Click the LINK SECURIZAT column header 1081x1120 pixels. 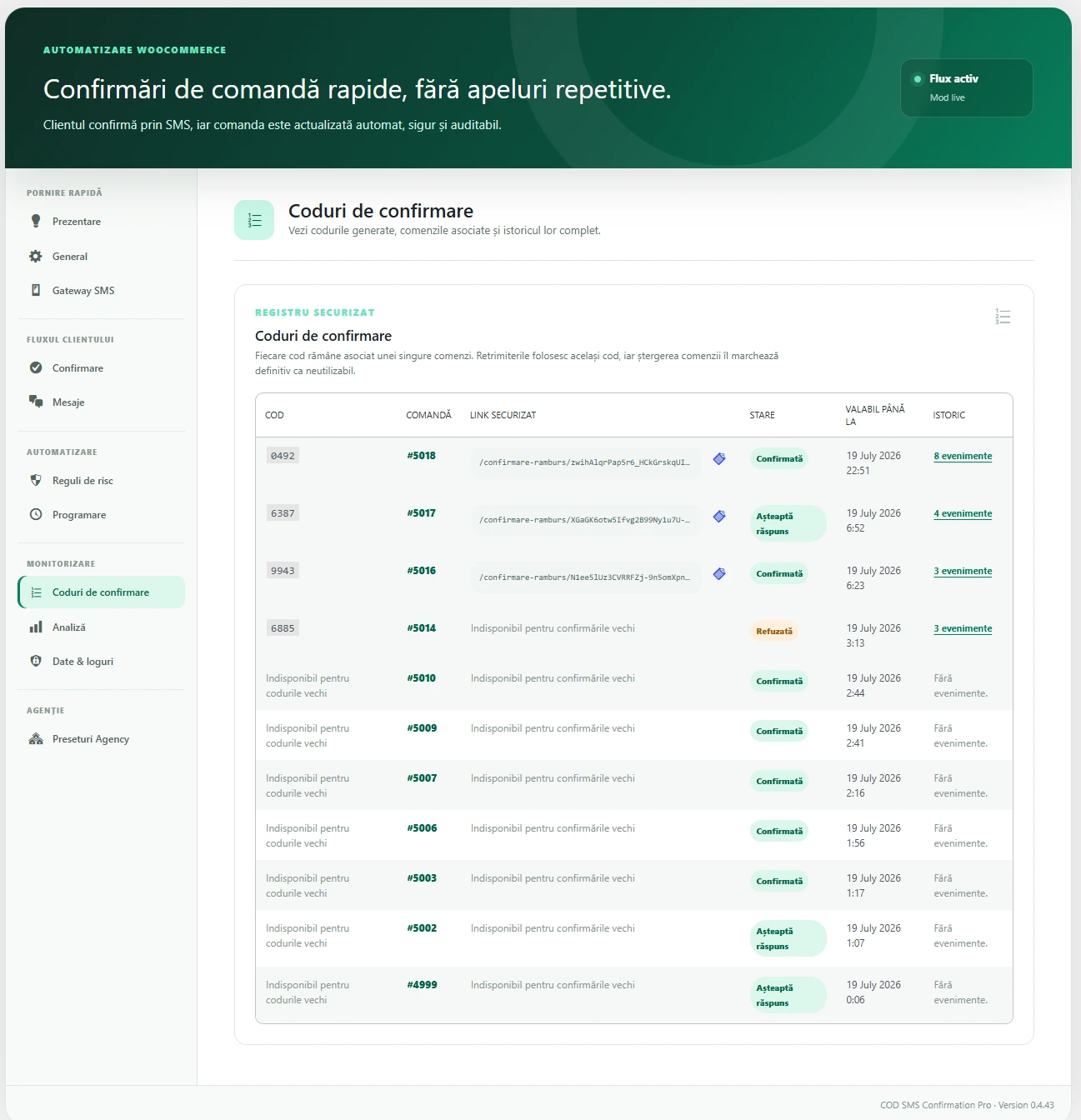[503, 415]
